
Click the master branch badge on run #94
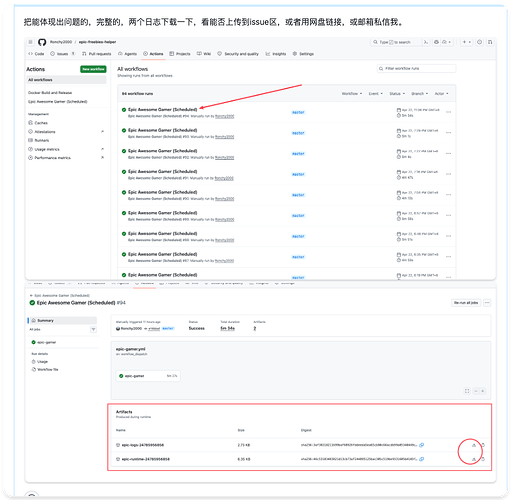point(298,112)
